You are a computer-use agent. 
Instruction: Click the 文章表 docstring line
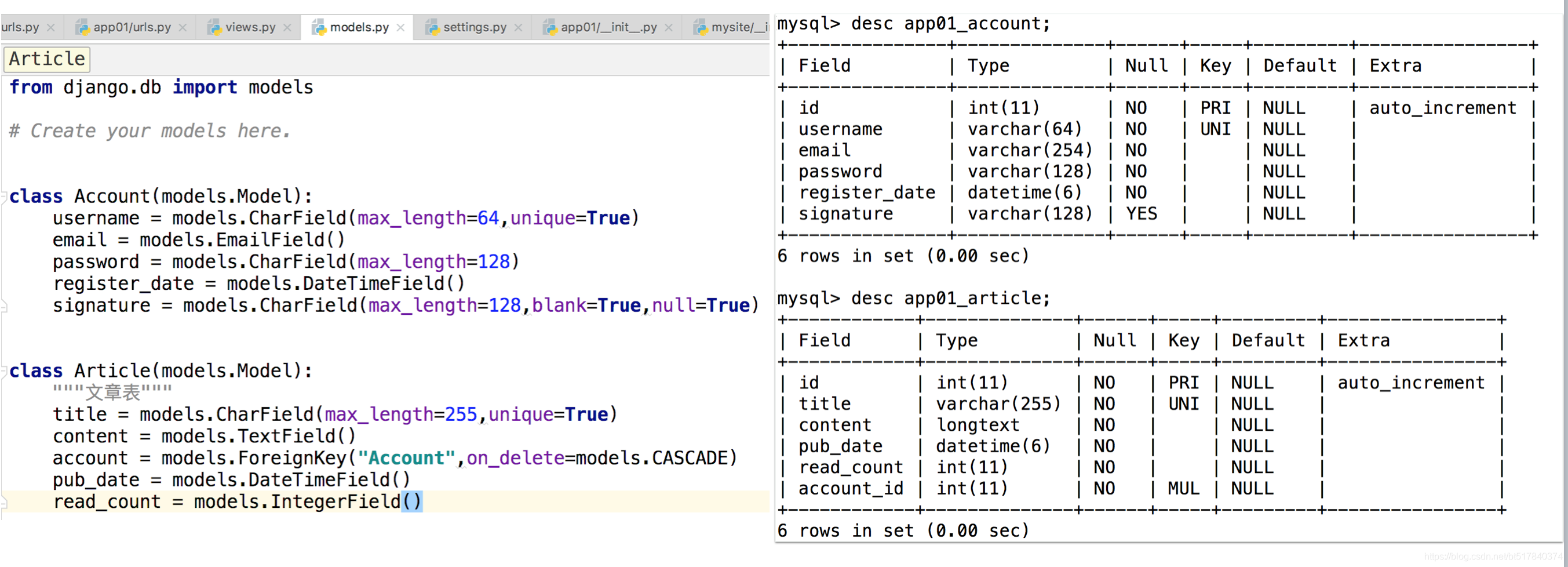coord(112,392)
